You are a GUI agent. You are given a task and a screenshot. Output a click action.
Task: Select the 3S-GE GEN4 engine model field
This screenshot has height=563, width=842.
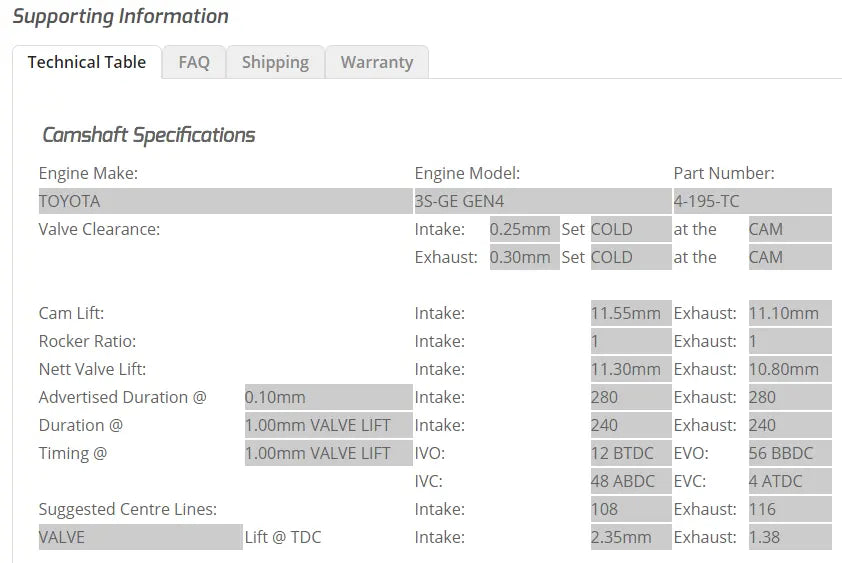(543, 201)
